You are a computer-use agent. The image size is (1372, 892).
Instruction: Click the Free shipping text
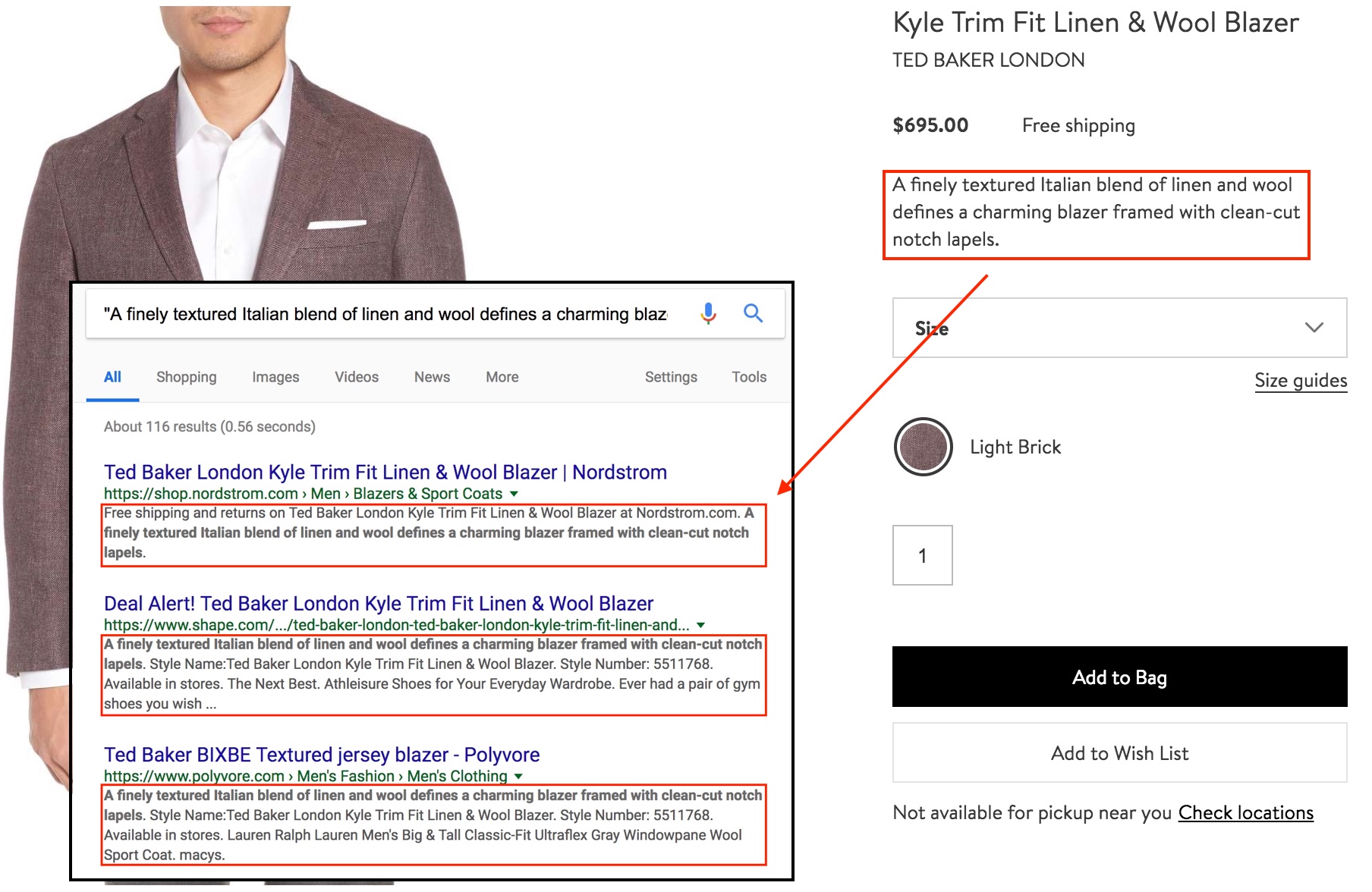[x=1078, y=126]
